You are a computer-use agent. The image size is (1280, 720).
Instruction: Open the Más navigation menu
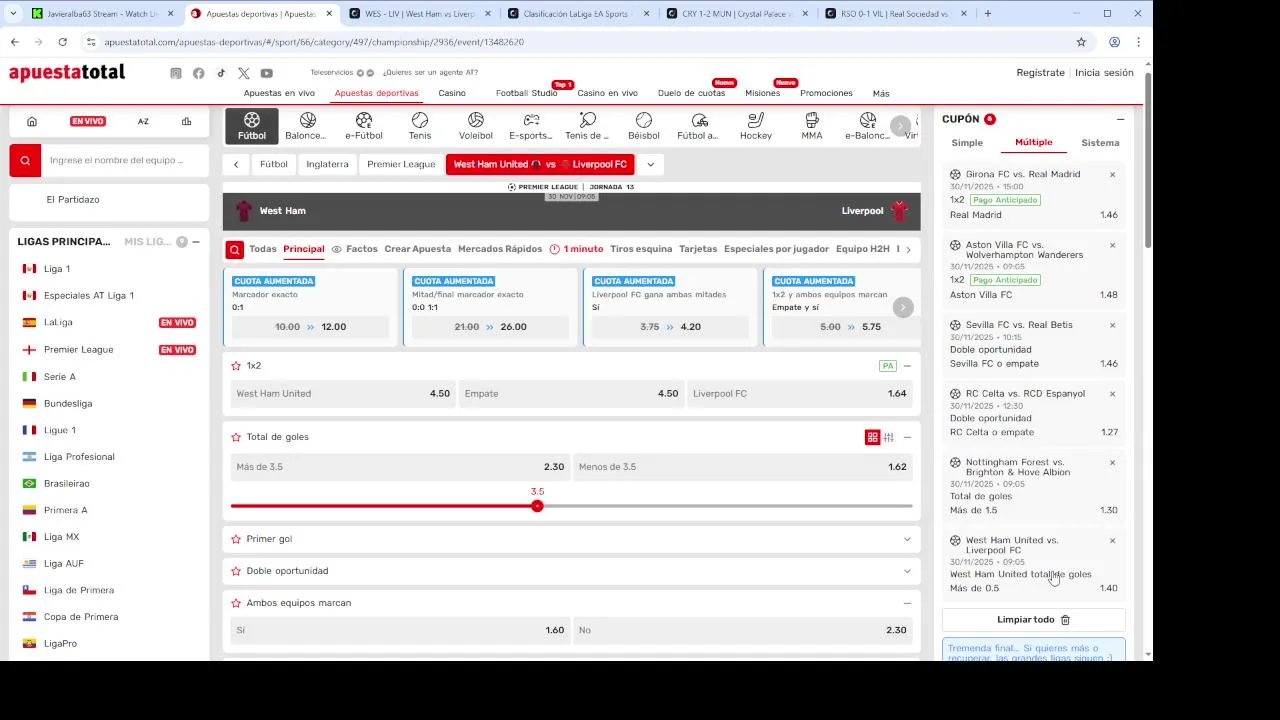881,94
